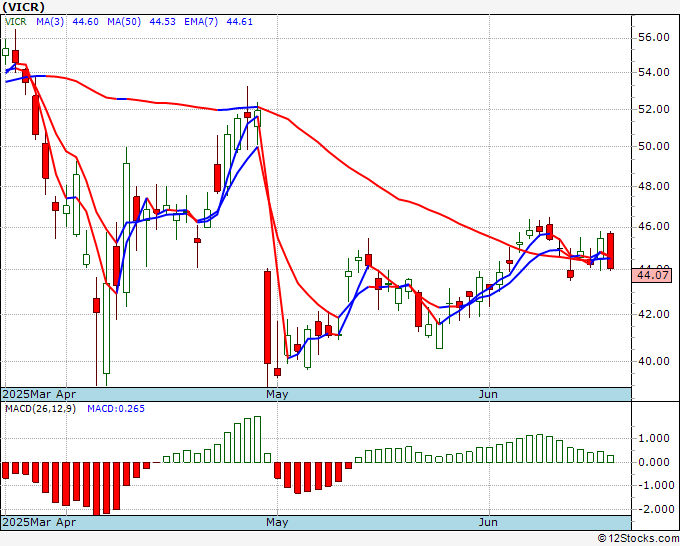Viewport: 680px width, 546px height.
Task: Click the 0.000 MACD axis label
Action: 654,462
